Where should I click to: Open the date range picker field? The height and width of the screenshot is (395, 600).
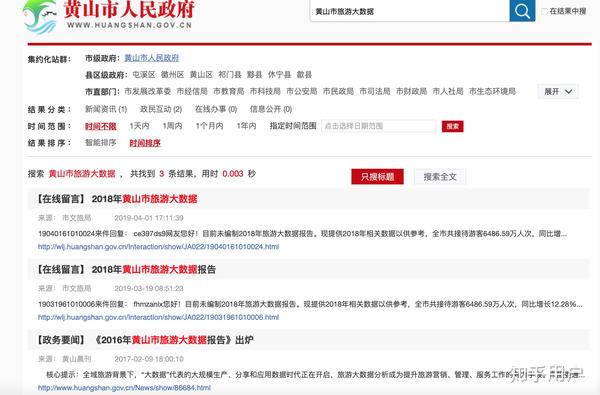(x=378, y=126)
